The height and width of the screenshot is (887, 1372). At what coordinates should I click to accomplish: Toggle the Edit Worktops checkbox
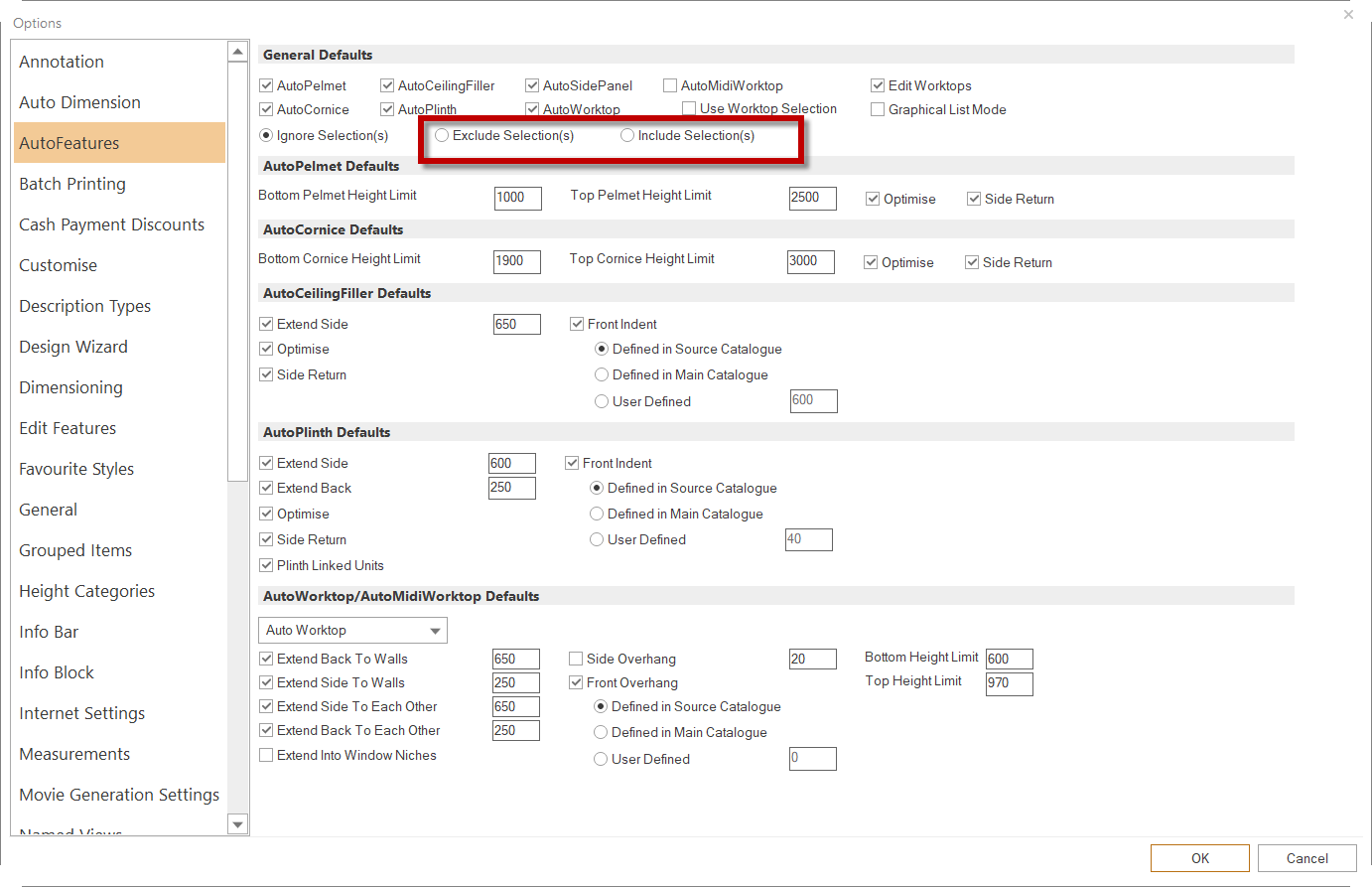point(878,85)
